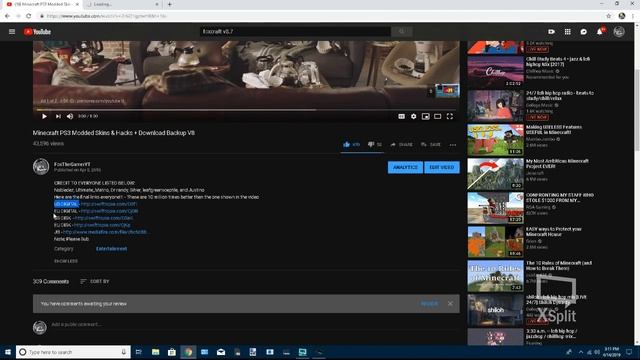Open the US DIGITAL download link
Screen dimensions: 640x360
(109, 204)
